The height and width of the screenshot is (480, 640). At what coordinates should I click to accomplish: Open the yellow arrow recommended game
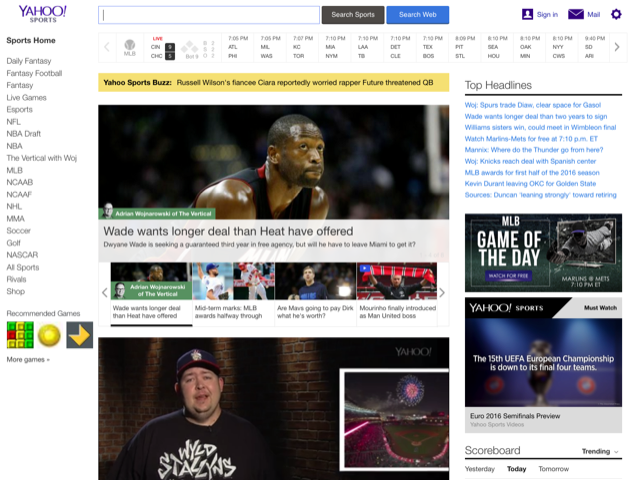(80, 335)
